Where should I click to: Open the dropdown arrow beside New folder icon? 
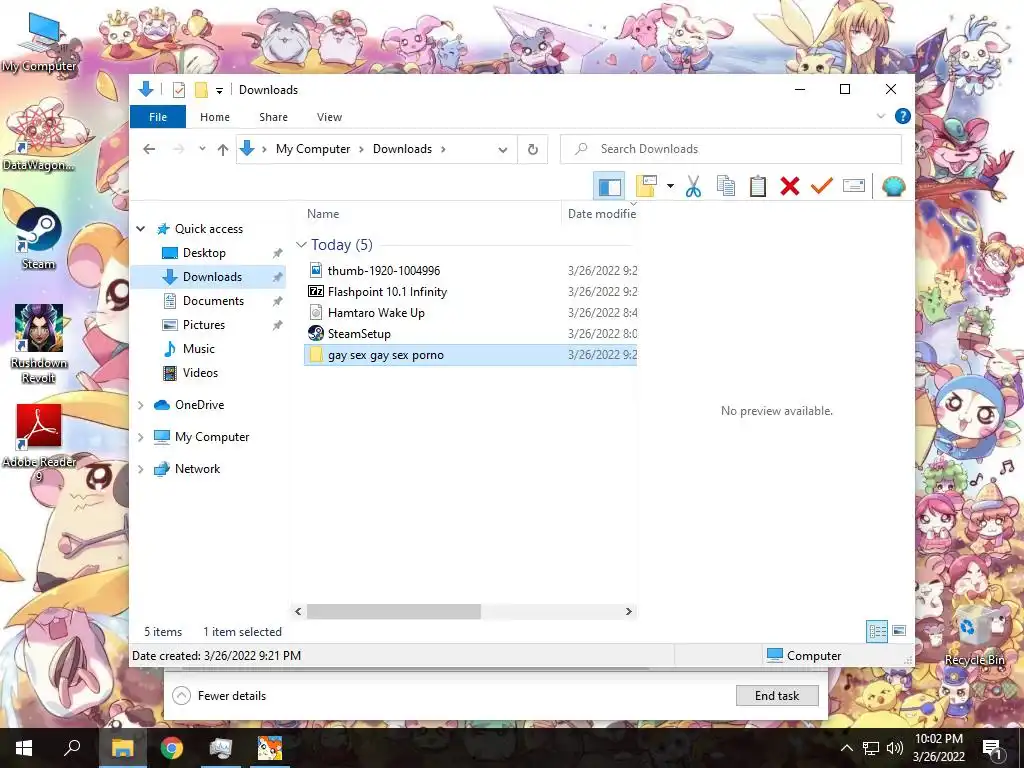click(x=670, y=186)
